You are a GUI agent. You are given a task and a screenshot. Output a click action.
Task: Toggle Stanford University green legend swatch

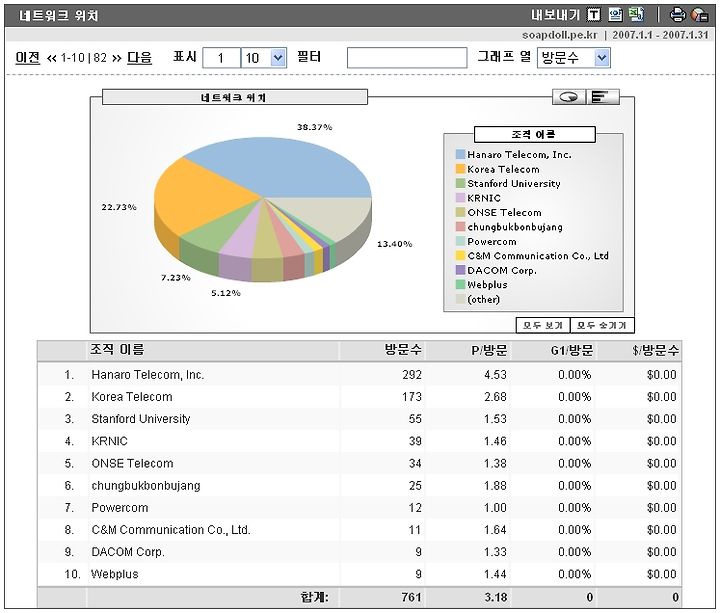(461, 184)
